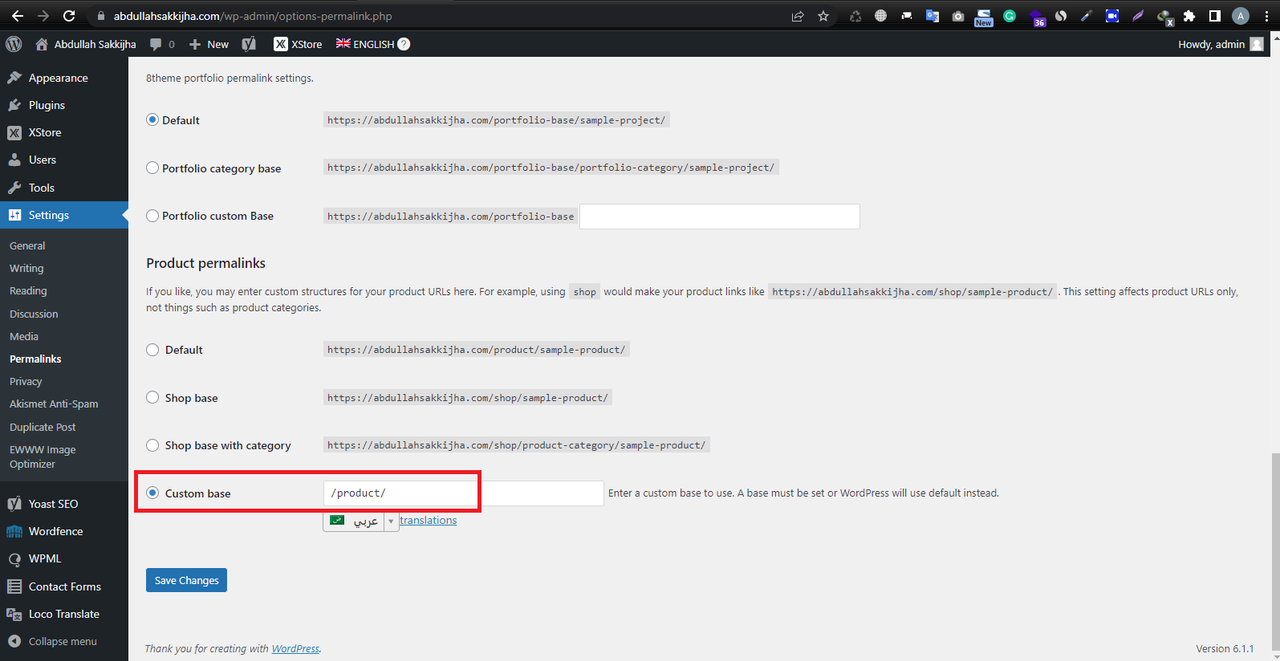Open Privacy settings submenu

tap(26, 381)
